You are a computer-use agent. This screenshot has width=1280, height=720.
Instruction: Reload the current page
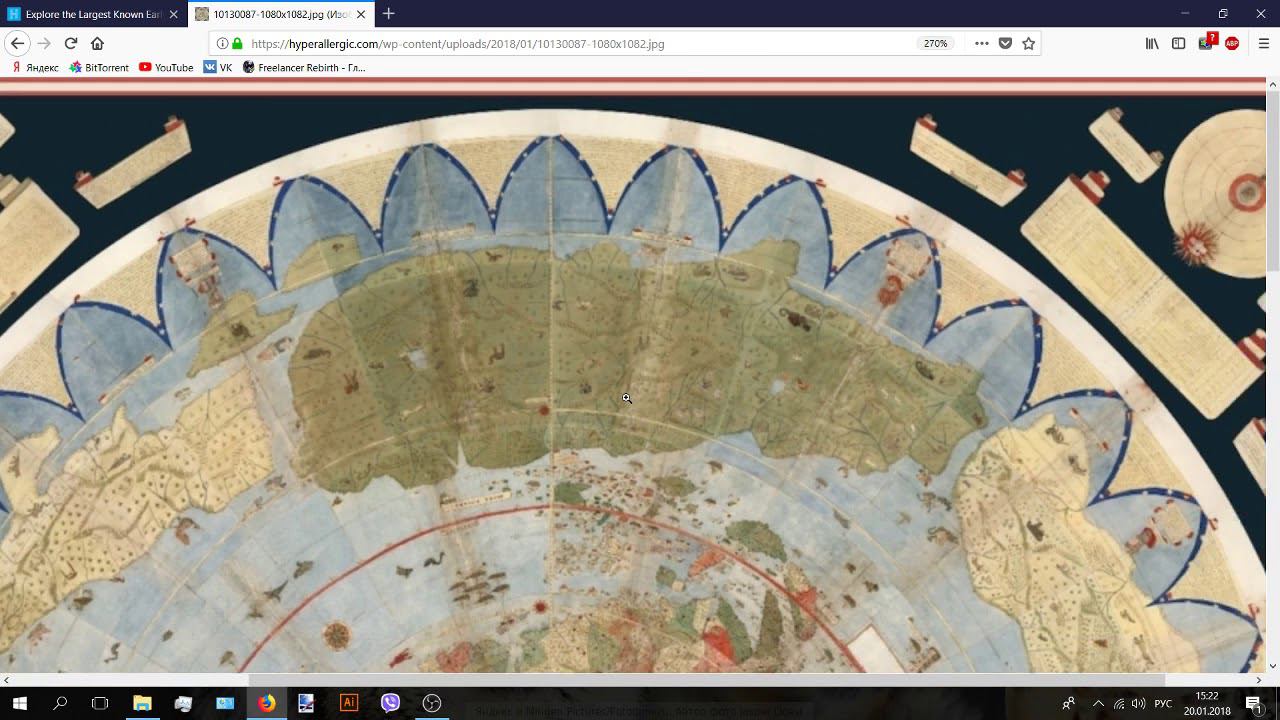click(x=71, y=43)
